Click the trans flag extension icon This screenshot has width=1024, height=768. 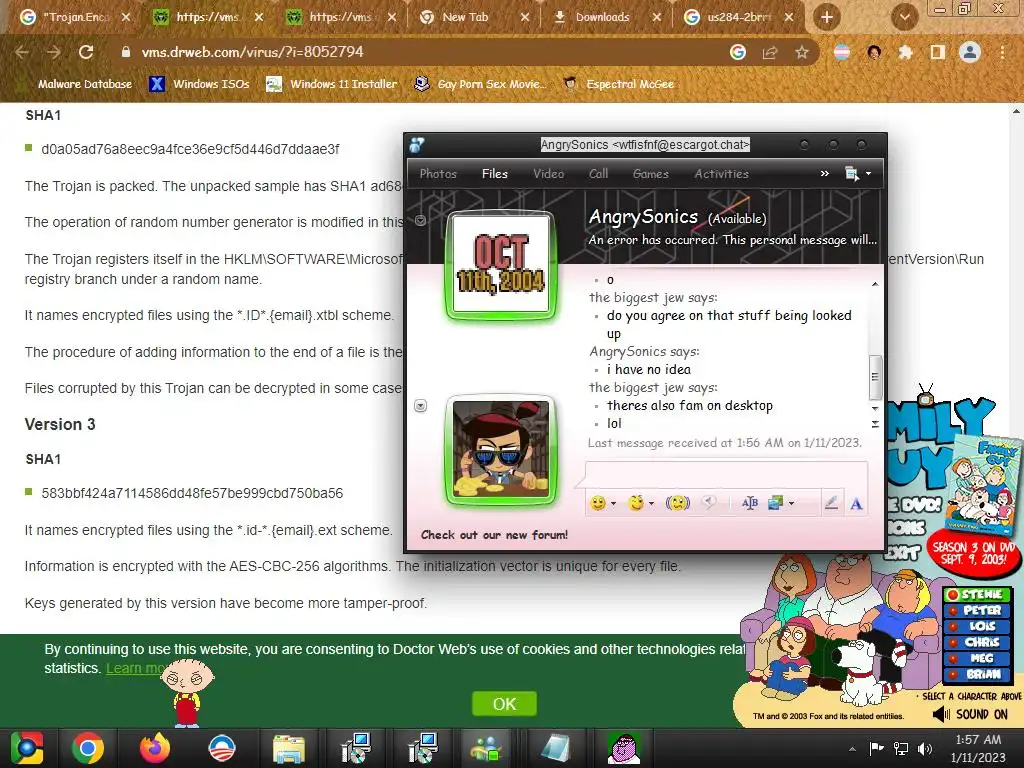click(x=842, y=52)
